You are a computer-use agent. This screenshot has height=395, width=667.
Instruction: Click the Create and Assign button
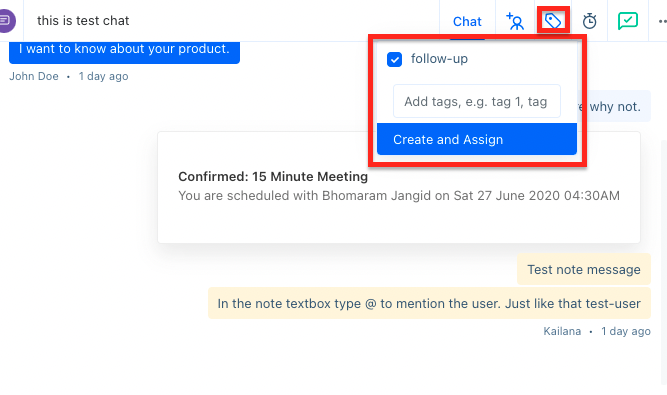[476, 139]
